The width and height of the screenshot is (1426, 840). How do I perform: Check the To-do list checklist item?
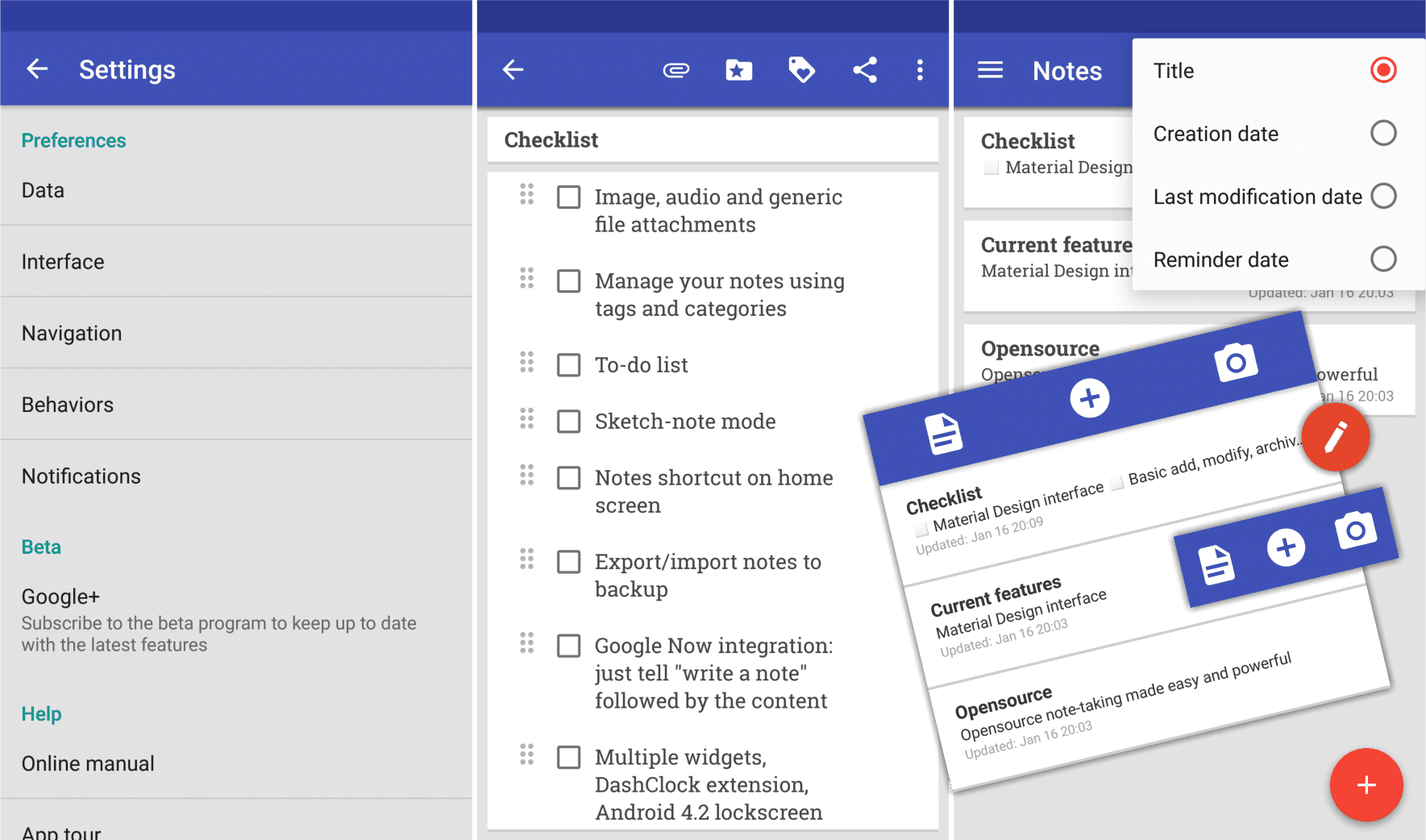(569, 364)
